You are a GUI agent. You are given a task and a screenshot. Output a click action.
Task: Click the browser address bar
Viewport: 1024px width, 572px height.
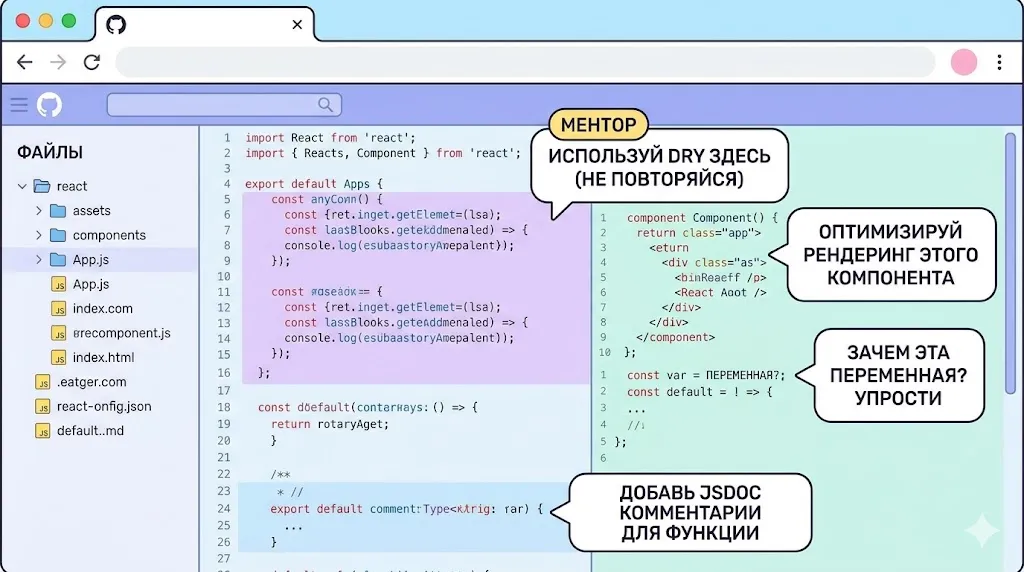click(x=526, y=62)
